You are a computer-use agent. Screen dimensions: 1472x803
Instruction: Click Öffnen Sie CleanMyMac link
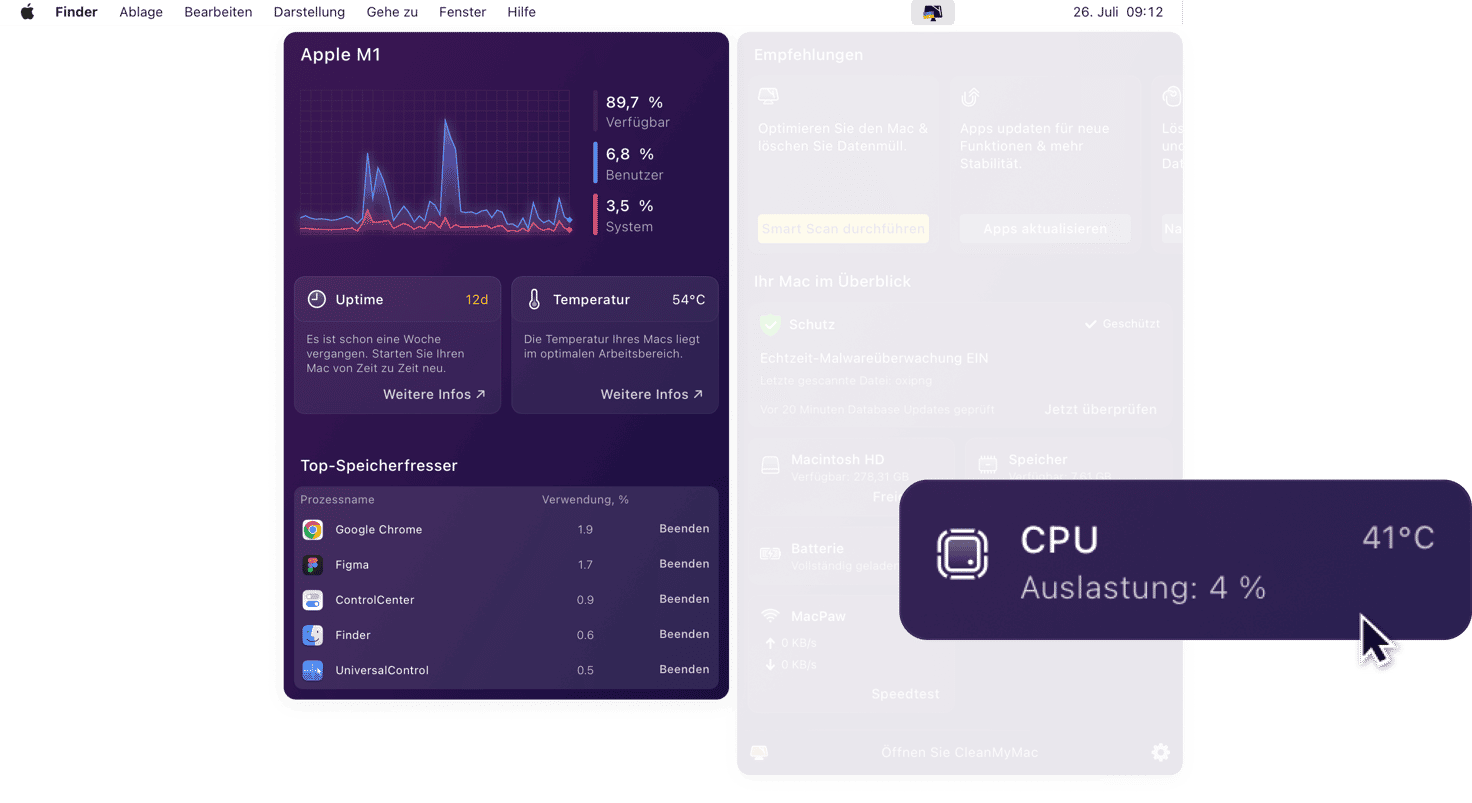[x=959, y=752]
